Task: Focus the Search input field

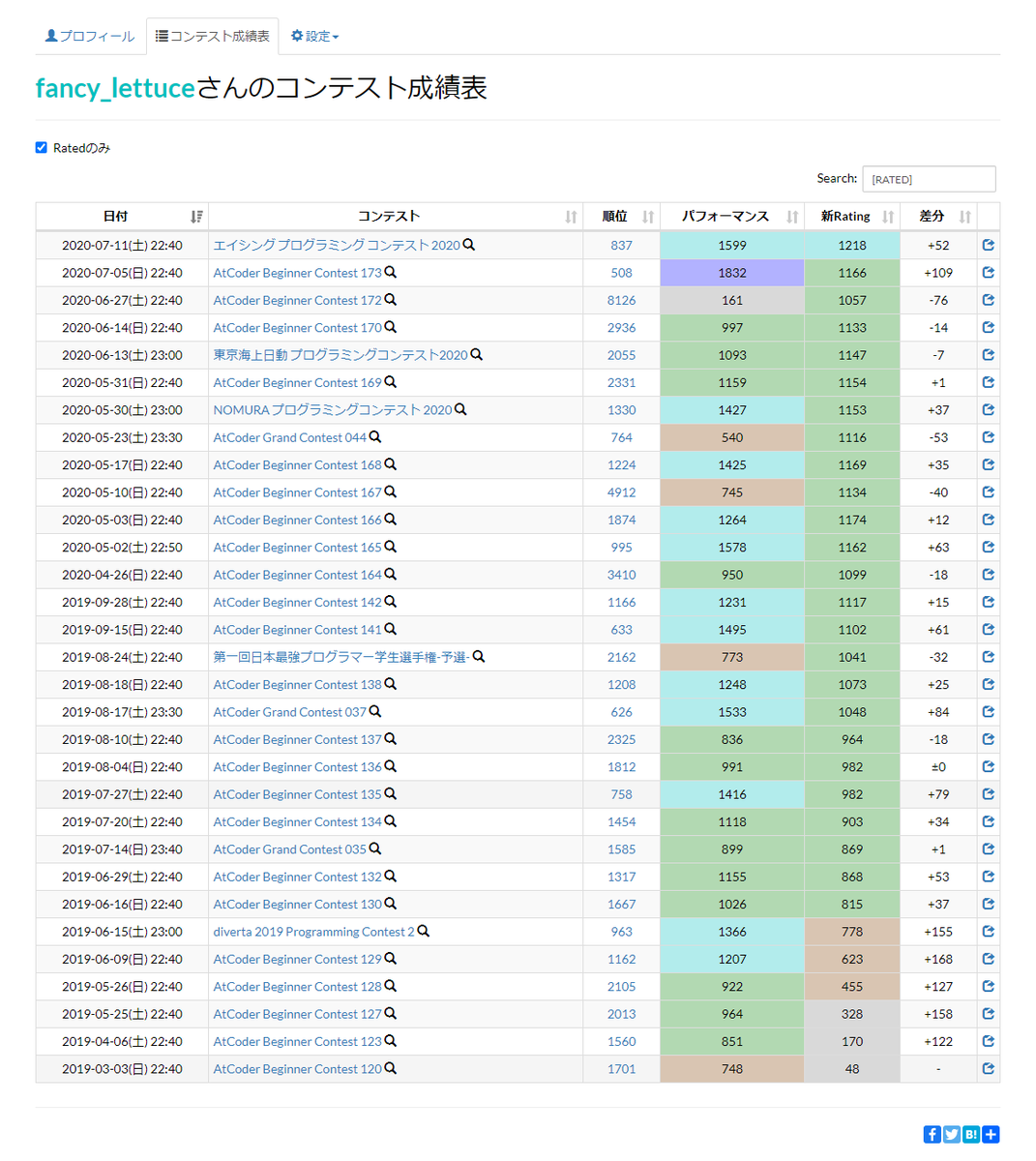Action: [929, 179]
